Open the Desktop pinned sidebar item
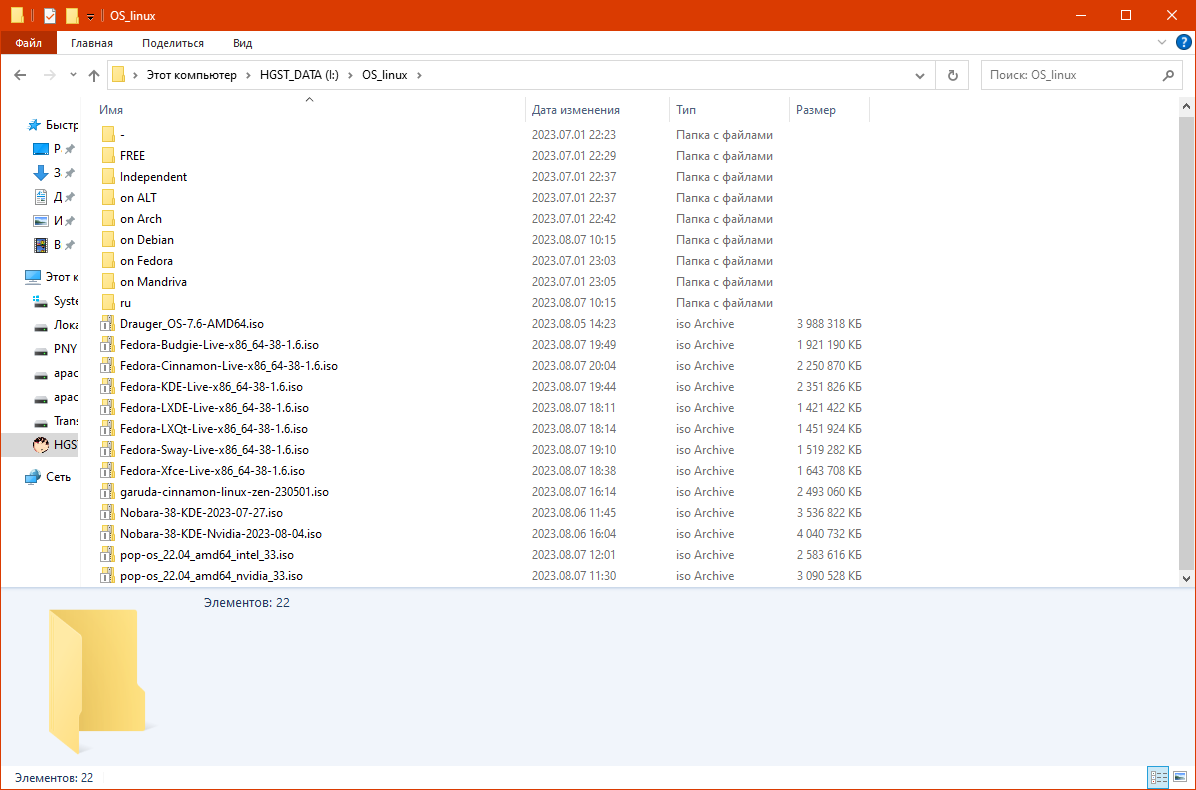This screenshot has height=790, width=1196. coord(53,149)
